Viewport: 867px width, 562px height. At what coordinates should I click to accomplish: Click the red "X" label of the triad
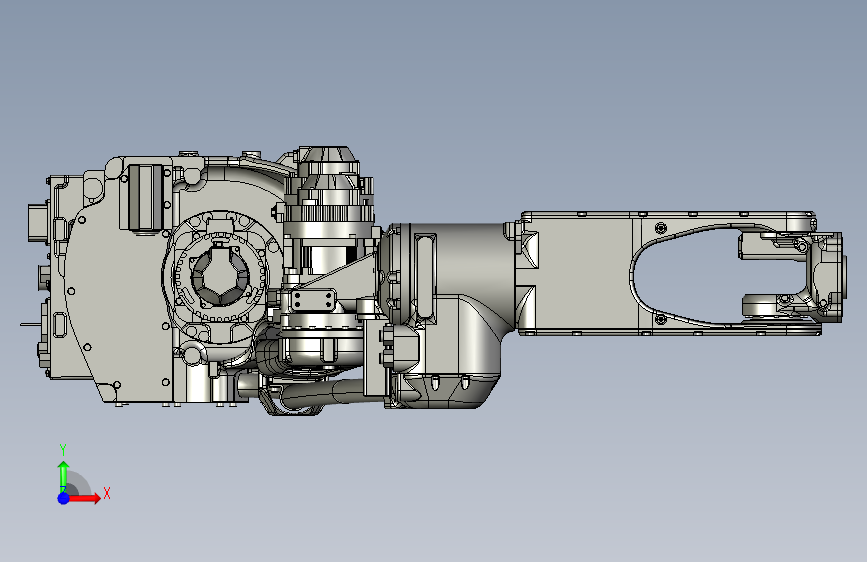[x=107, y=493]
